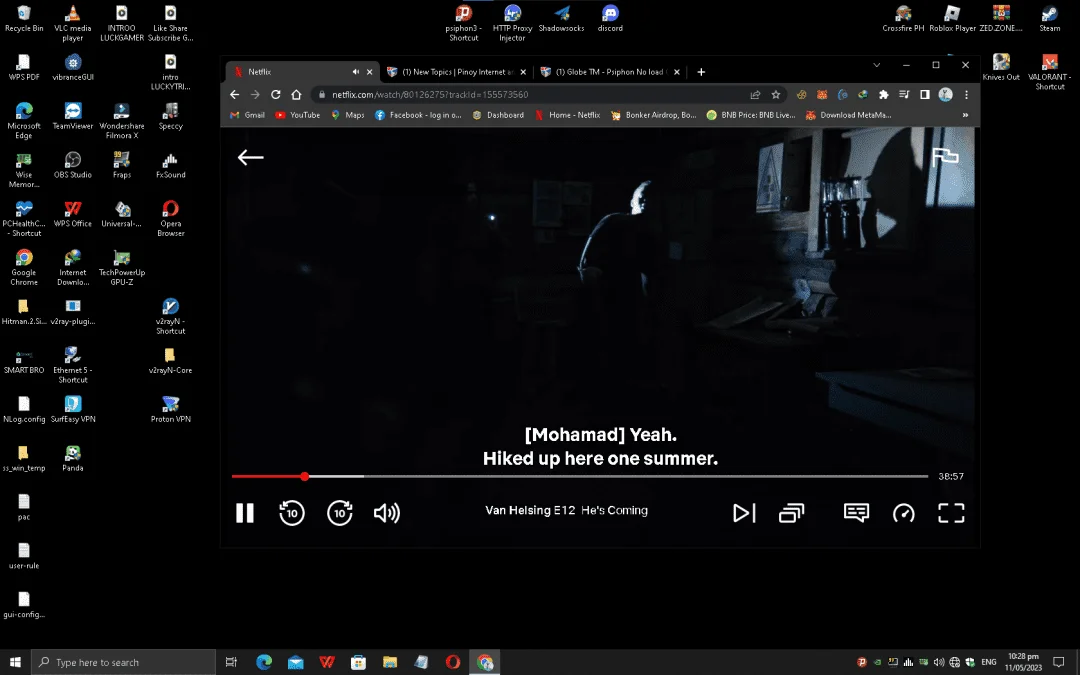Image resolution: width=1080 pixels, height=675 pixels.
Task: Click the Netflix back arrow
Action: coord(251,158)
